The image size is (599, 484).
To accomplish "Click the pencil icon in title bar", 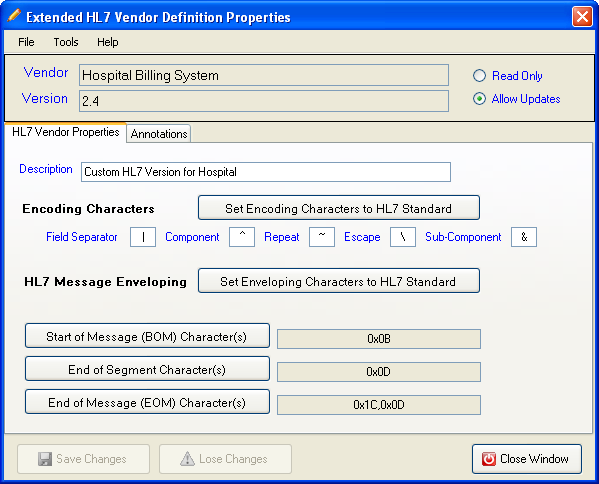I will [x=14, y=16].
